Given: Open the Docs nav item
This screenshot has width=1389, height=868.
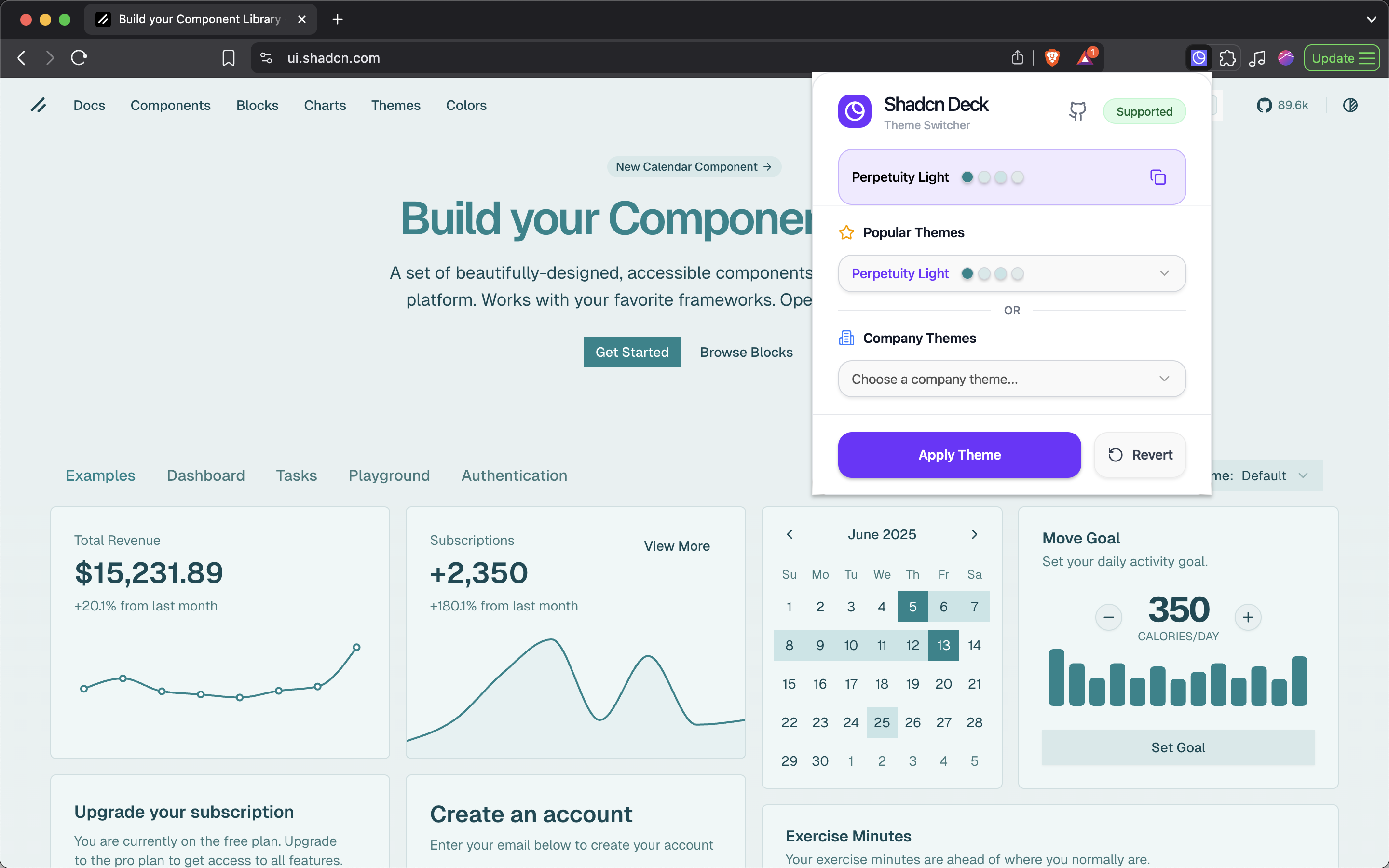Looking at the screenshot, I should click(x=89, y=105).
